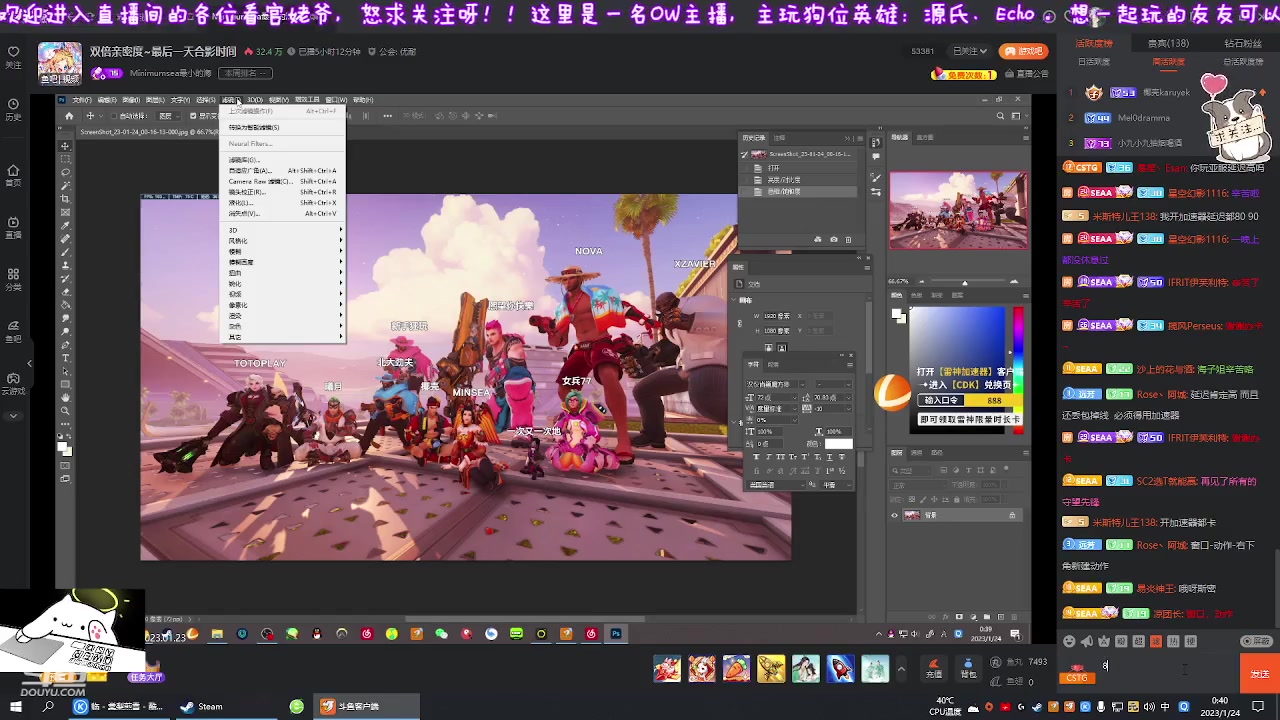The image size is (1280, 720).
Task: Click the character color white swatch
Action: pyautogui.click(x=838, y=444)
